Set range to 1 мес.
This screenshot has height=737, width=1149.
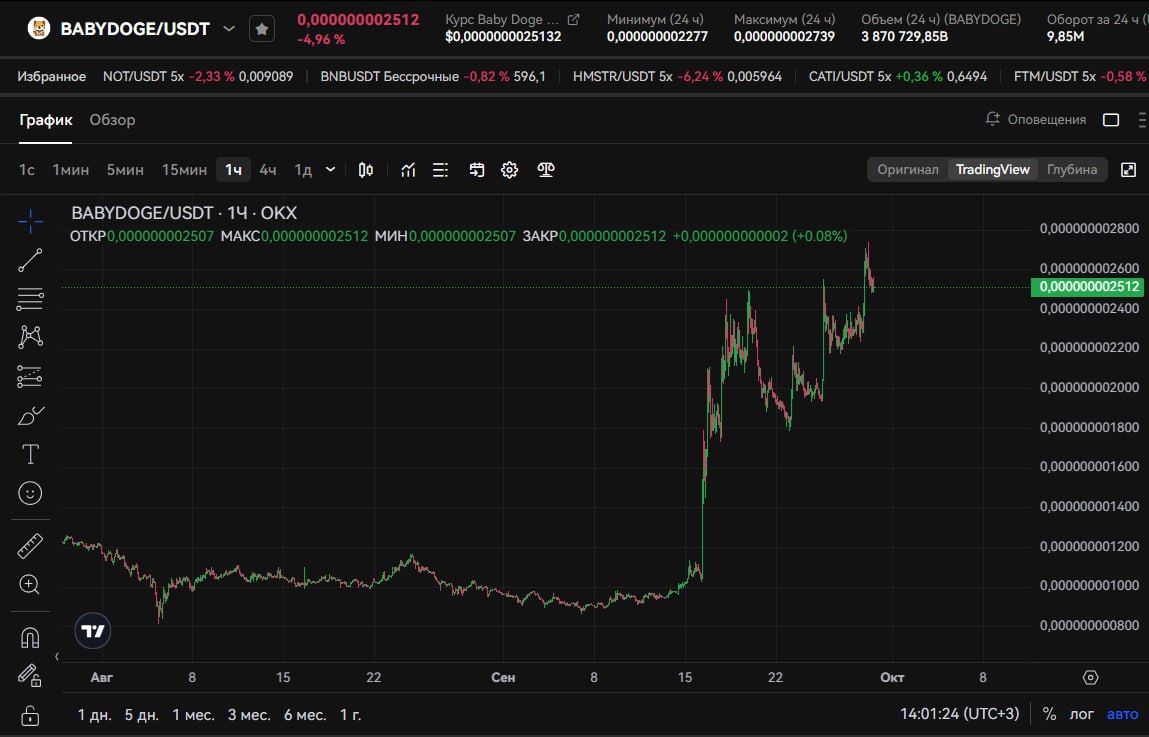[193, 714]
